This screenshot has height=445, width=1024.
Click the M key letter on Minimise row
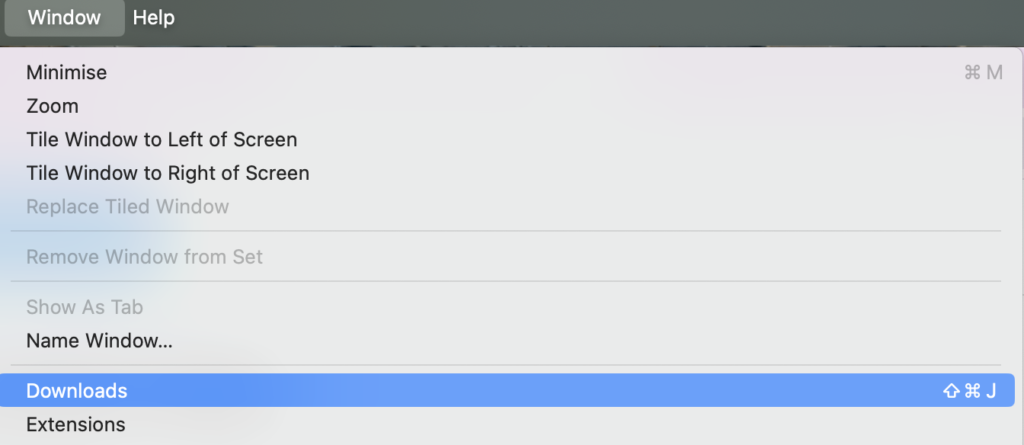click(994, 73)
